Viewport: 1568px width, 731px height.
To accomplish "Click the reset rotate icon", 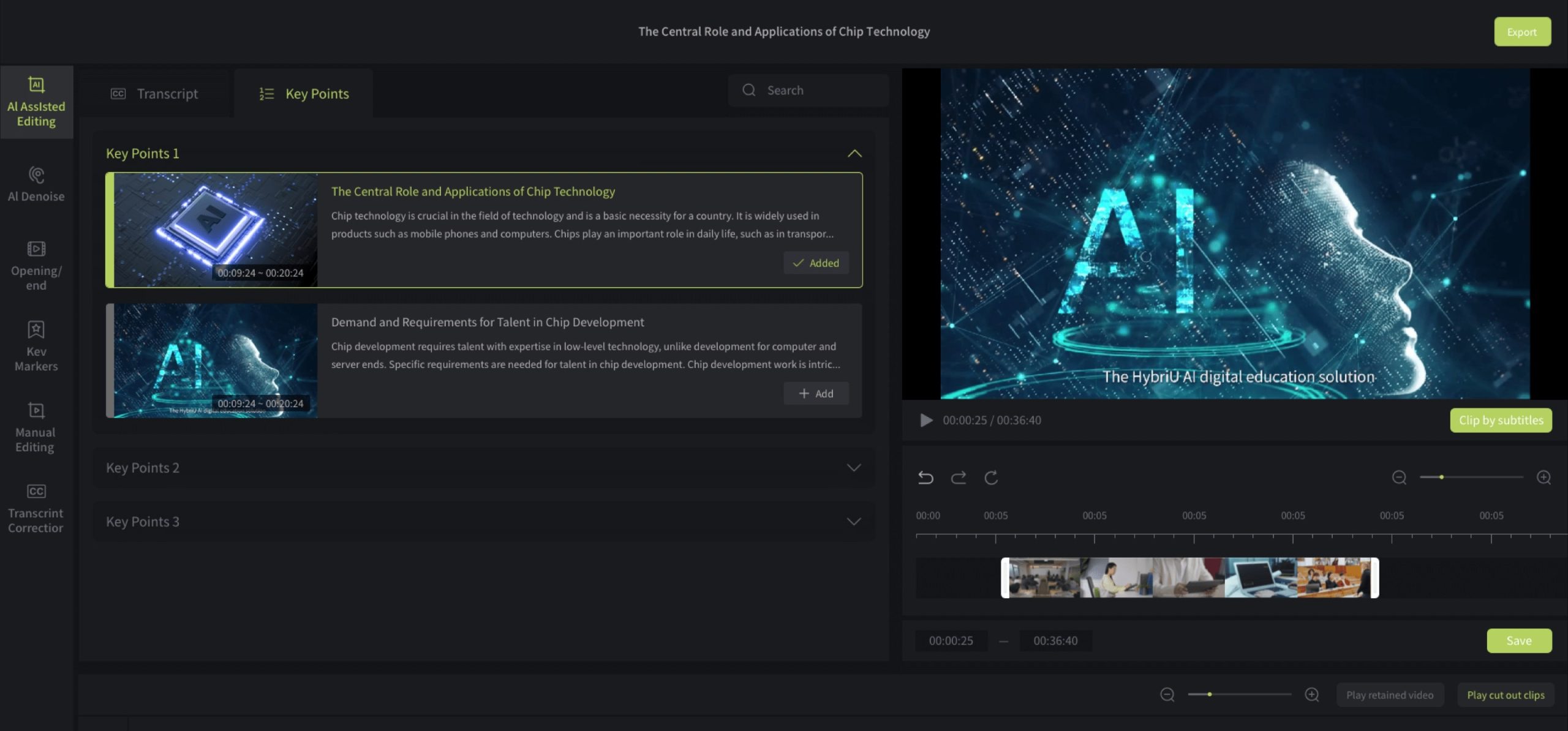I will click(x=991, y=478).
